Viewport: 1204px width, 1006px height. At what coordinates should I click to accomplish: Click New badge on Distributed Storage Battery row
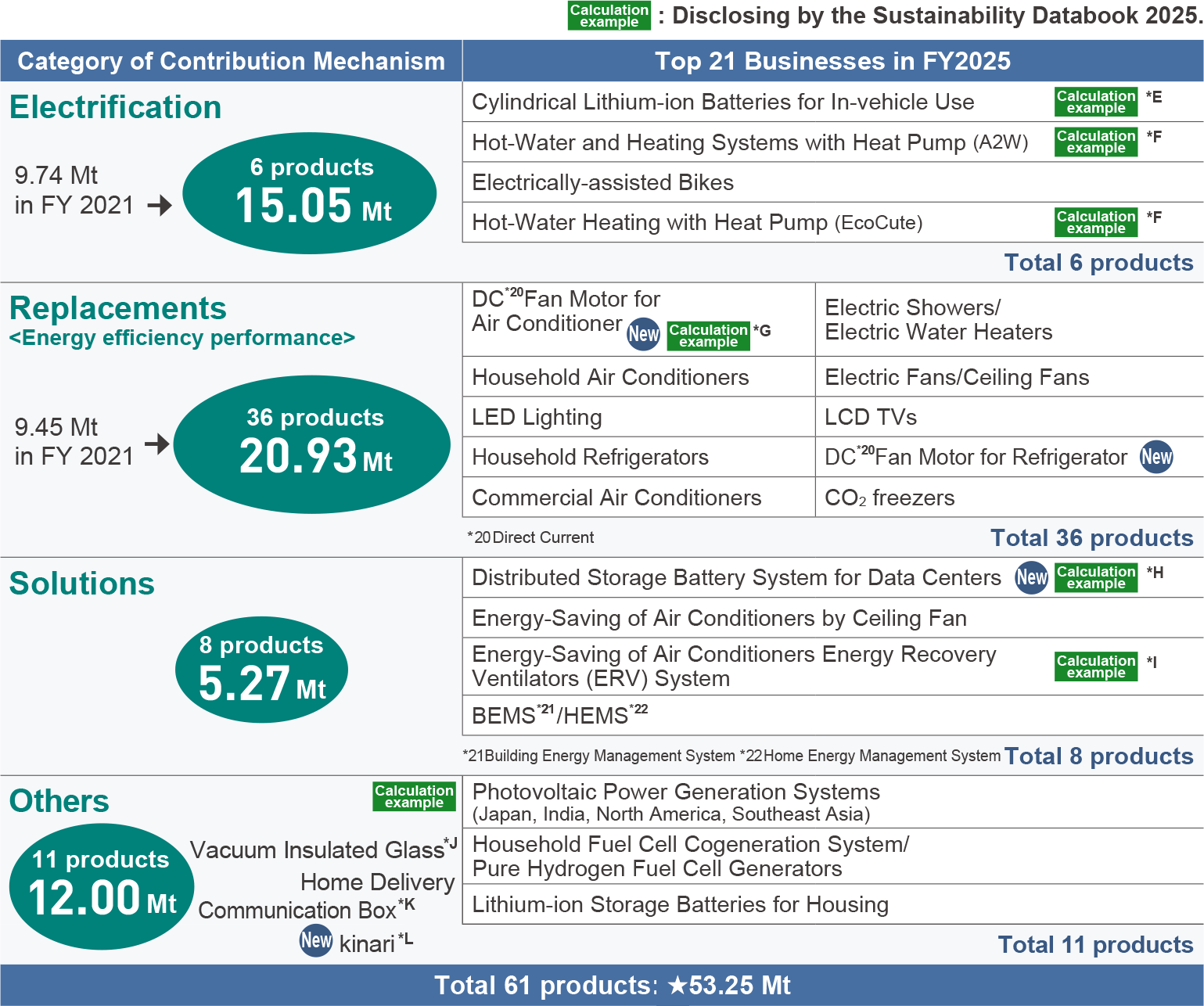click(1031, 577)
